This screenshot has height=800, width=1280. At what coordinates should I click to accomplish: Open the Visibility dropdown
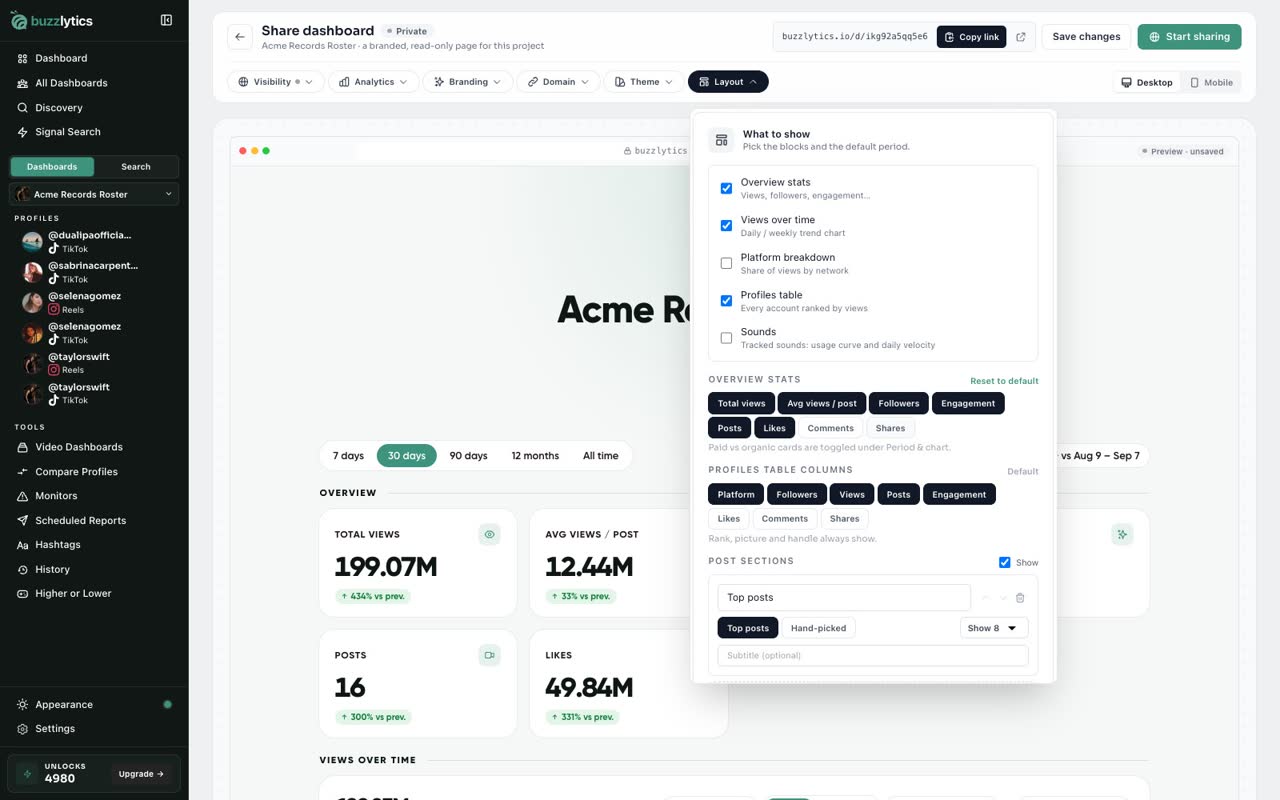(276, 82)
